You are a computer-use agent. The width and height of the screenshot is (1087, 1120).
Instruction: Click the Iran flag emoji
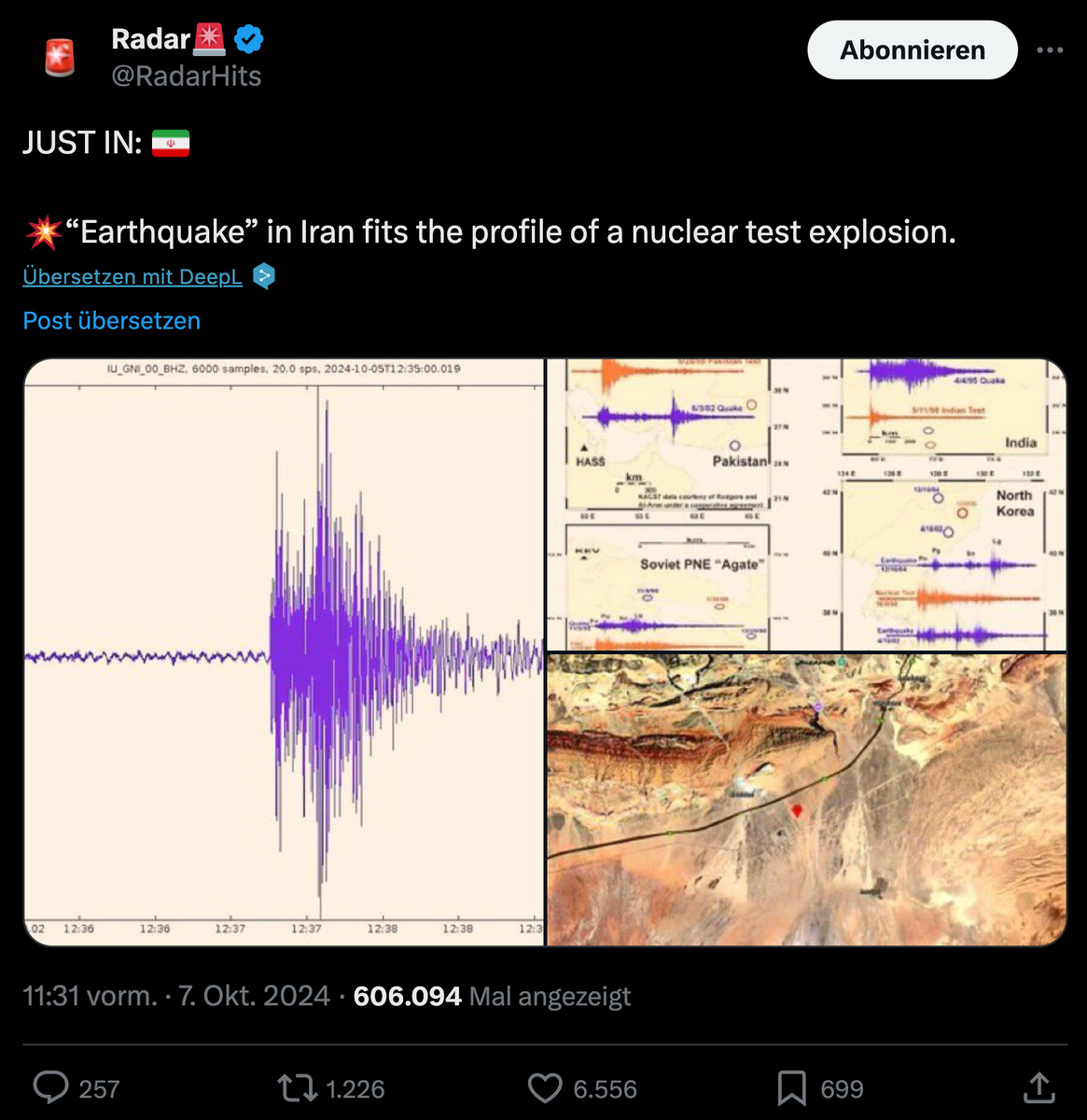coord(171,143)
